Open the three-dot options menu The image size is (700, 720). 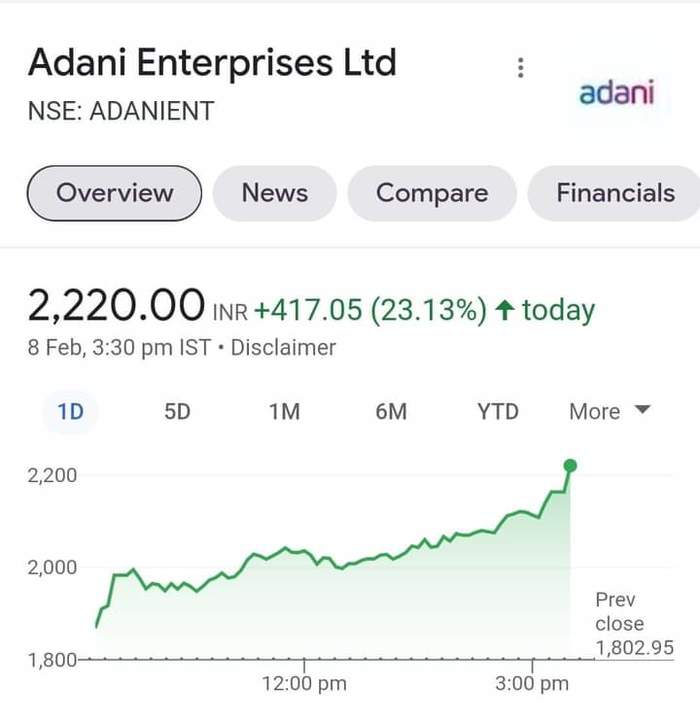520,68
